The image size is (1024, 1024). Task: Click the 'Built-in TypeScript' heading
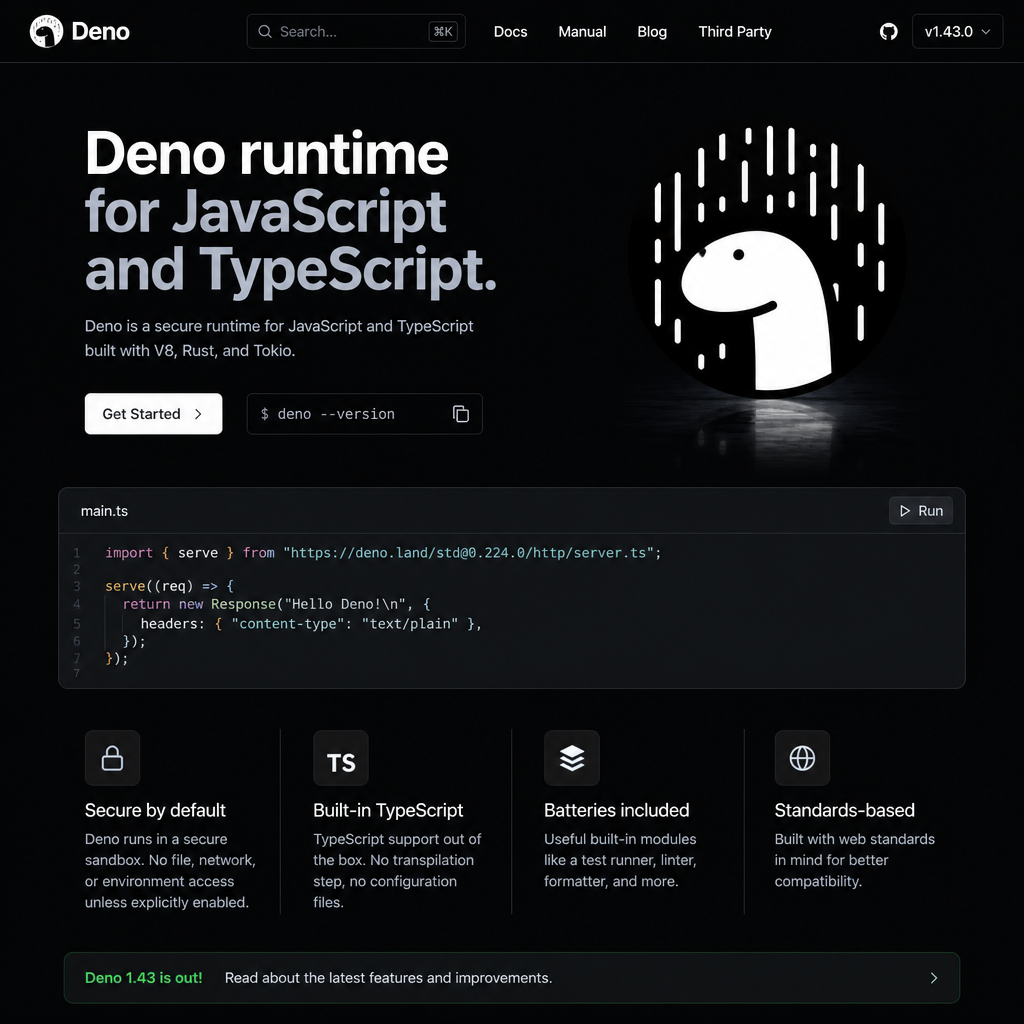(x=388, y=810)
